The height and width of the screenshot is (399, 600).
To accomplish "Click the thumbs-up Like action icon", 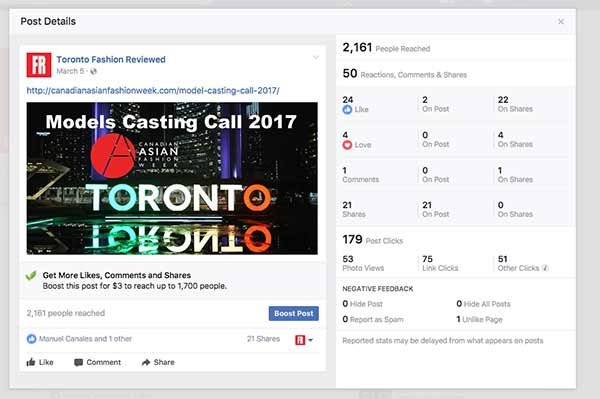I will point(31,362).
